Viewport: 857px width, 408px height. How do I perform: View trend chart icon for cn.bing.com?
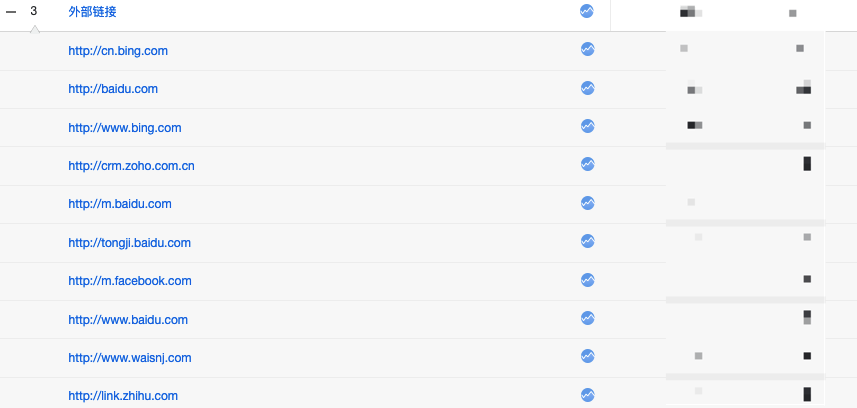click(x=588, y=49)
